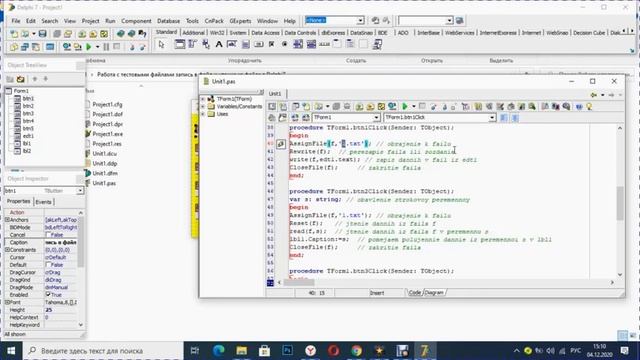640x360 pixels.
Task: Click the yellow back arrow in the editor tab bar
Action: (593, 95)
